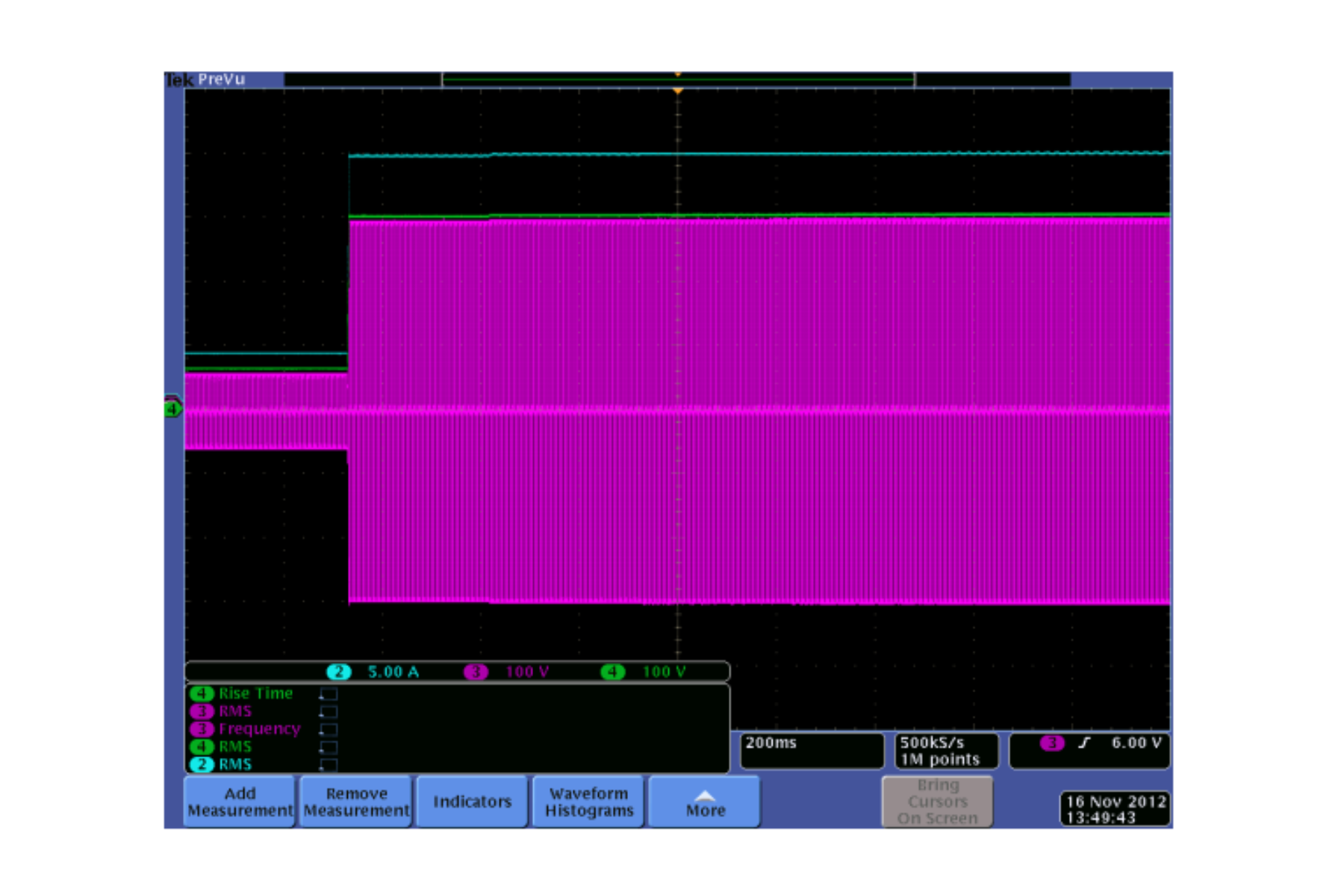
Task: Toggle the box next to Rise Time measurement
Action: (x=329, y=694)
